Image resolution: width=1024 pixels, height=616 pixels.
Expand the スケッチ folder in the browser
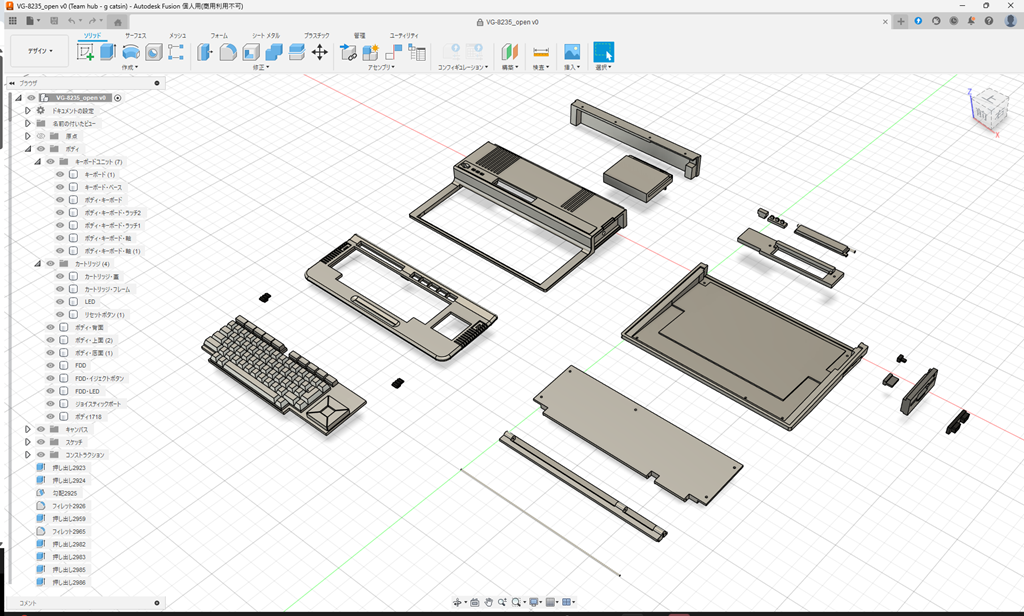(x=27, y=443)
